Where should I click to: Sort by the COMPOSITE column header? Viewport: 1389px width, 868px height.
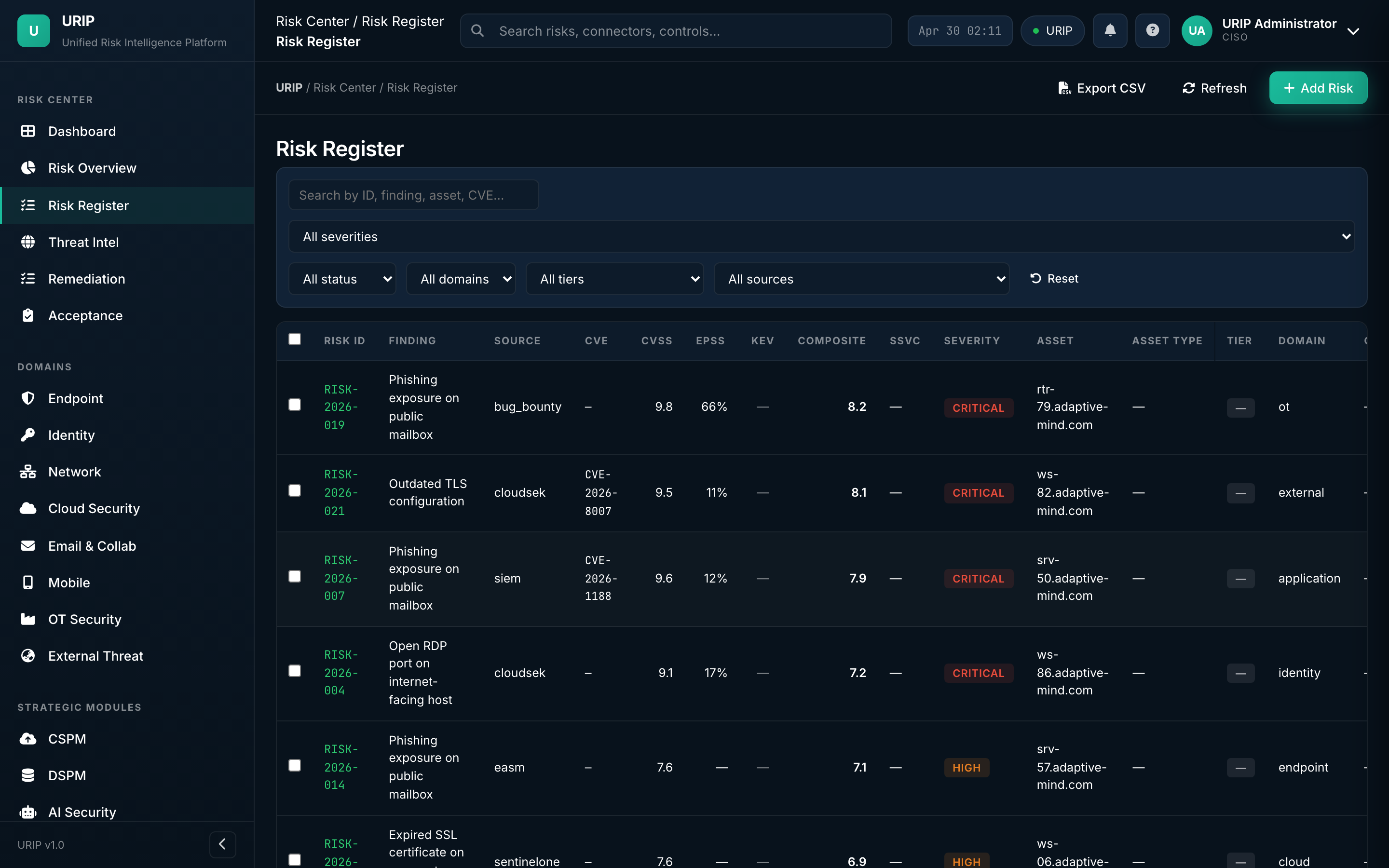click(x=831, y=340)
